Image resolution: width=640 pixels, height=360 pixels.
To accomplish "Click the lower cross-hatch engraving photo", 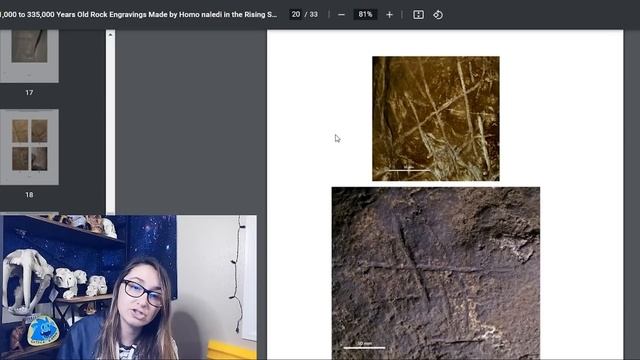I will pos(436,273).
